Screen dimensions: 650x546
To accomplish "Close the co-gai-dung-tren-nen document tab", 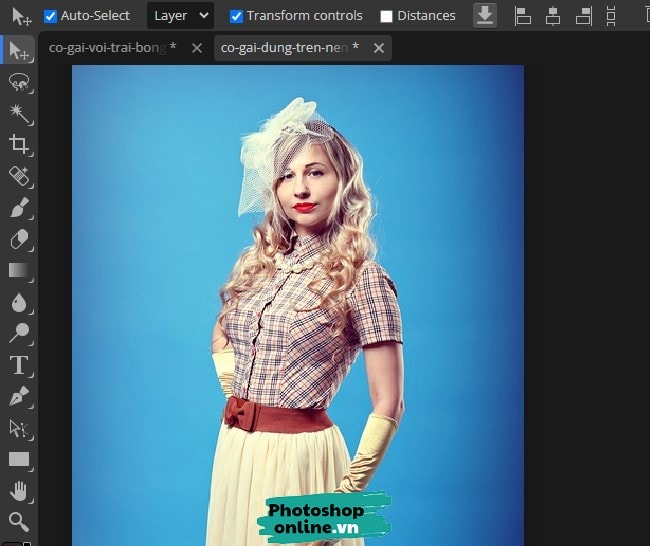I will pos(378,48).
